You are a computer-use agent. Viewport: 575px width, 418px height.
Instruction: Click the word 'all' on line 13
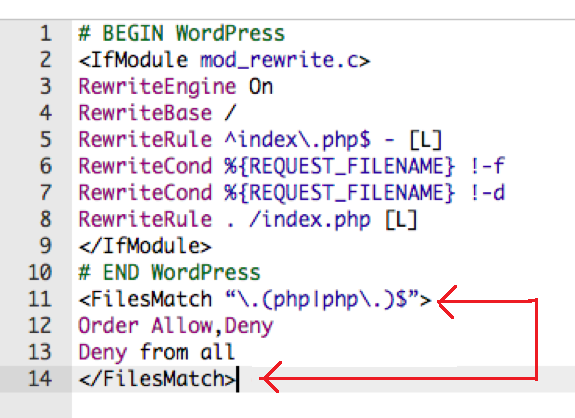click(x=218, y=352)
